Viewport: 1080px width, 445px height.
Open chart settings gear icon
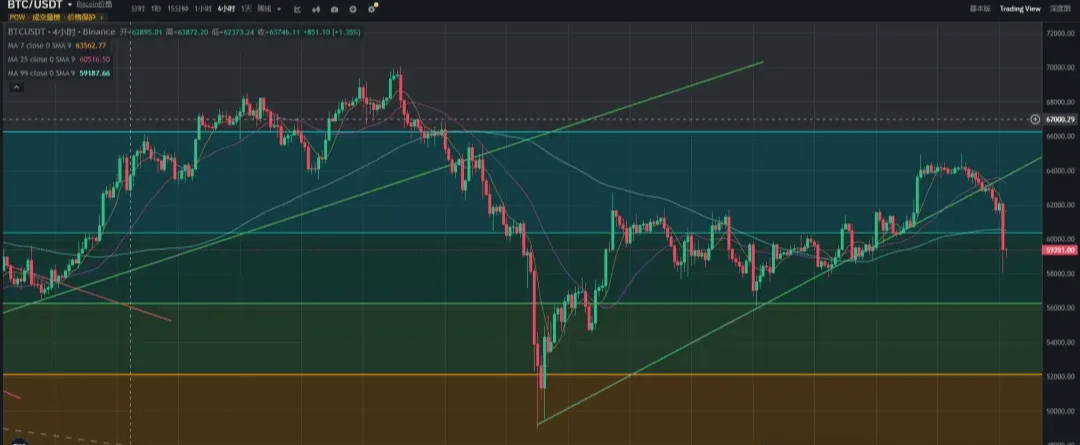click(371, 9)
